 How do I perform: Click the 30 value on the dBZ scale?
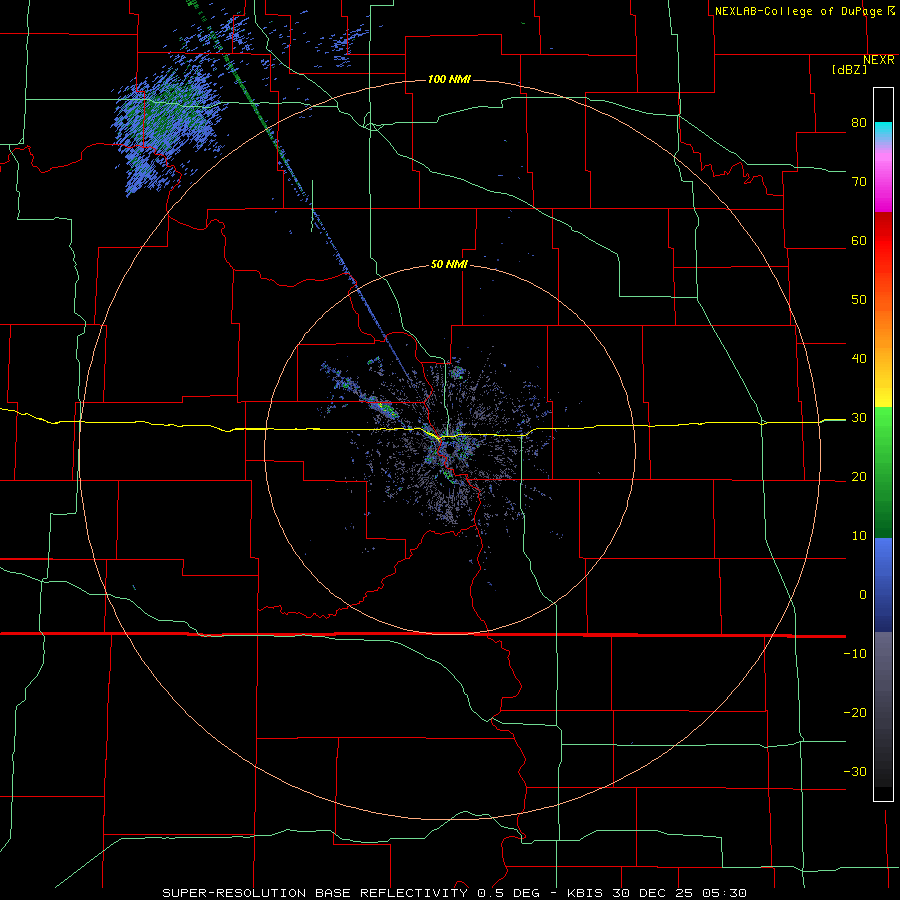[859, 418]
